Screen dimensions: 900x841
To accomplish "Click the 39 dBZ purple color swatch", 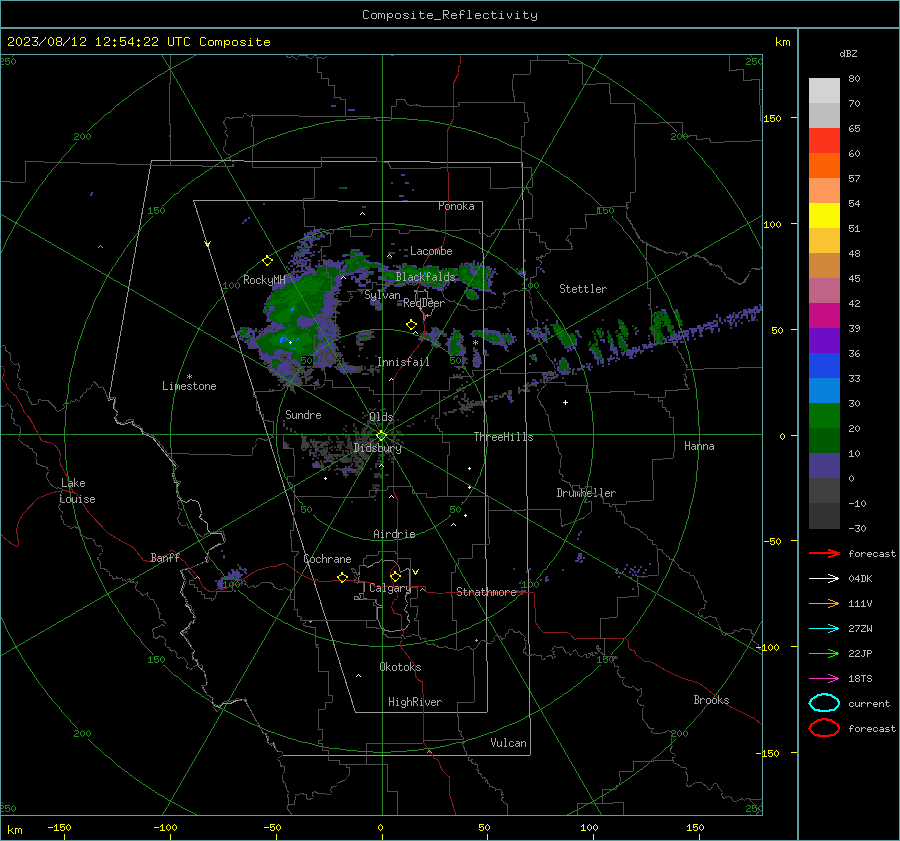I will [824, 340].
